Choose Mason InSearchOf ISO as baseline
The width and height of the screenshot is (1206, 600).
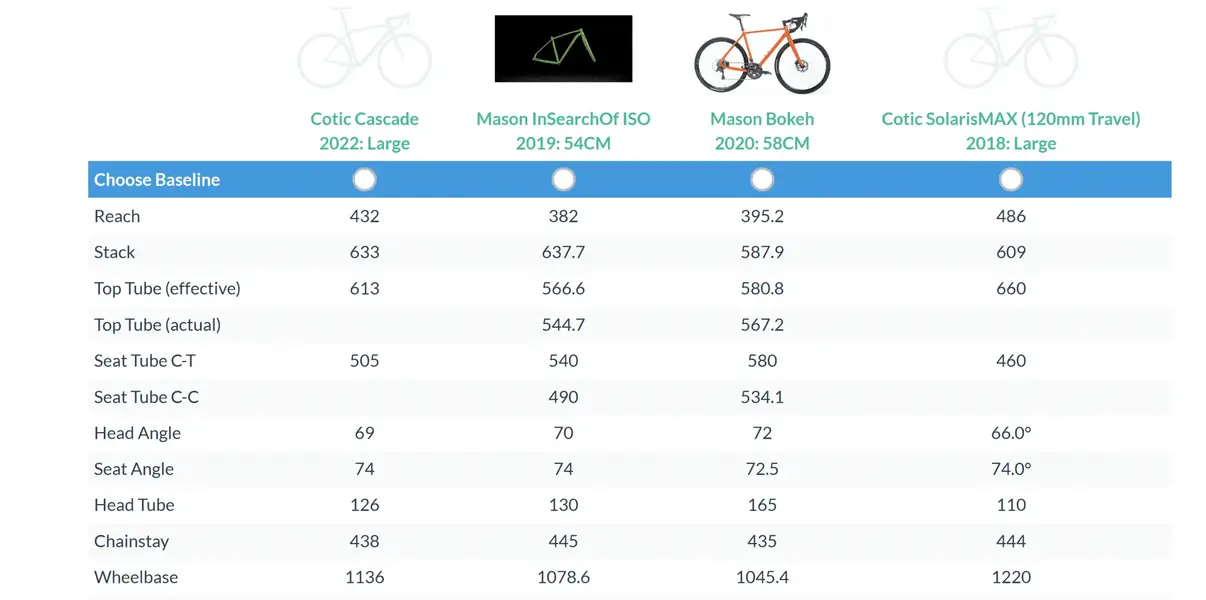(563, 179)
